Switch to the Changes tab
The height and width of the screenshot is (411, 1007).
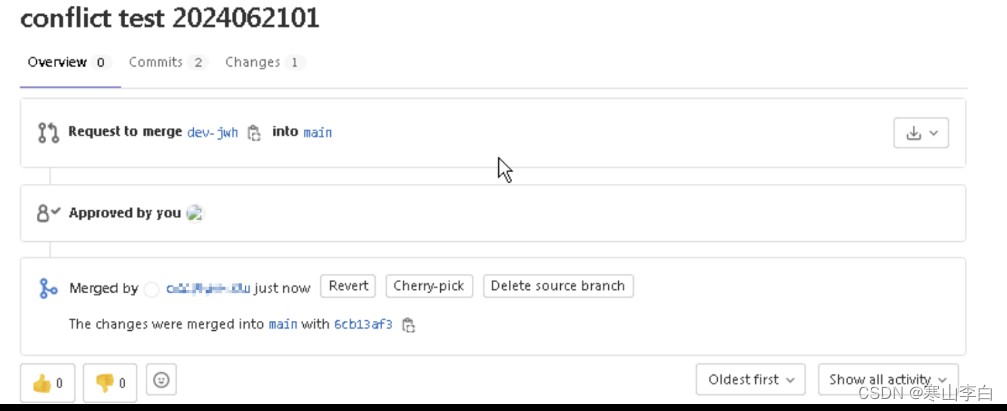264,62
